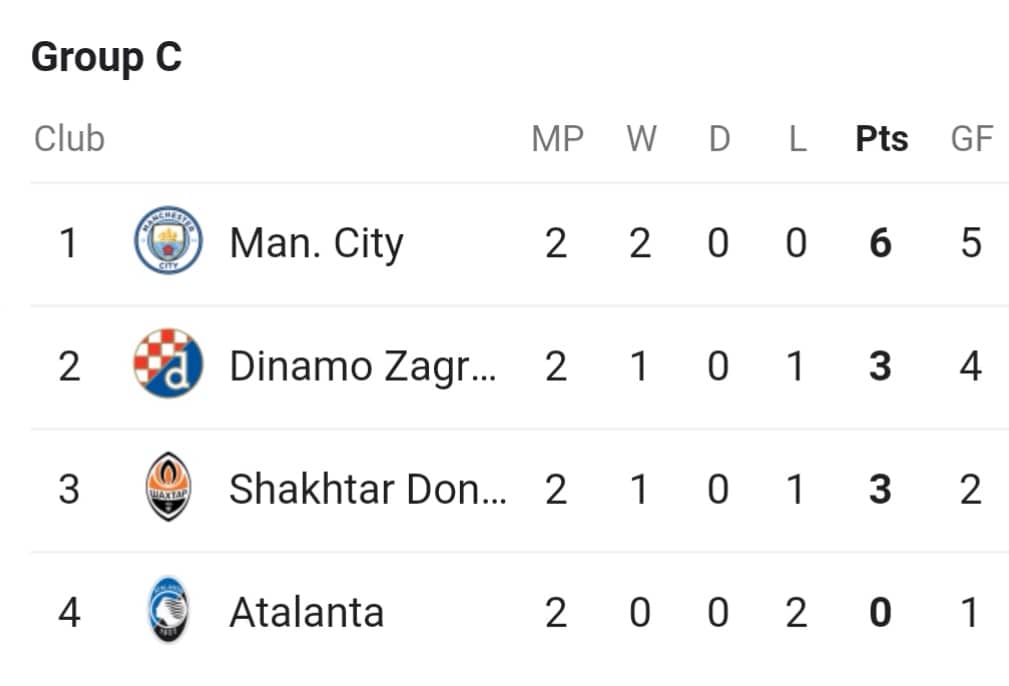Select the GF column header
Image resolution: width=1009 pixels, height=686 pixels.
pos(972,139)
